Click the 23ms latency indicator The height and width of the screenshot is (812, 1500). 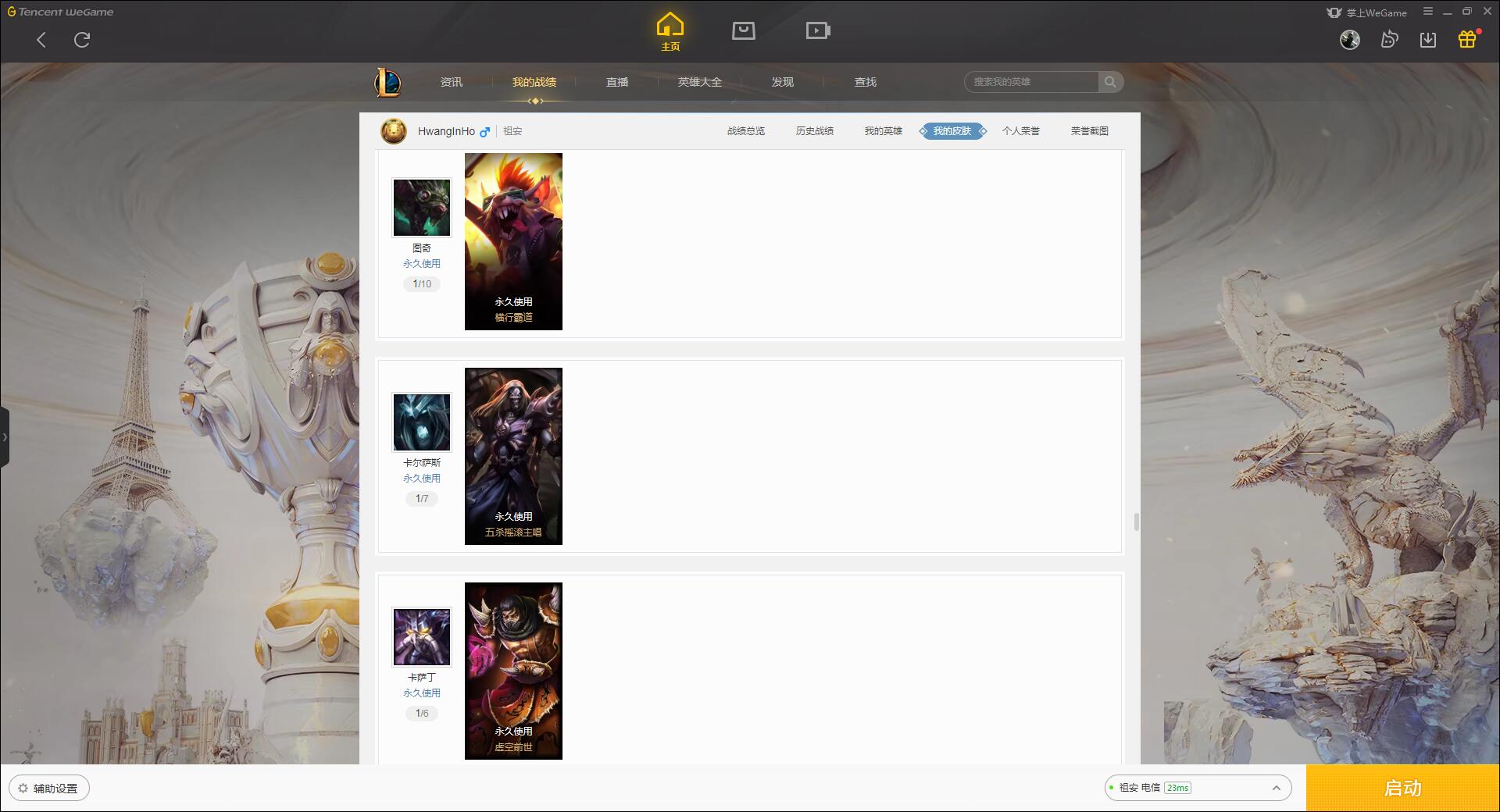[1177, 788]
